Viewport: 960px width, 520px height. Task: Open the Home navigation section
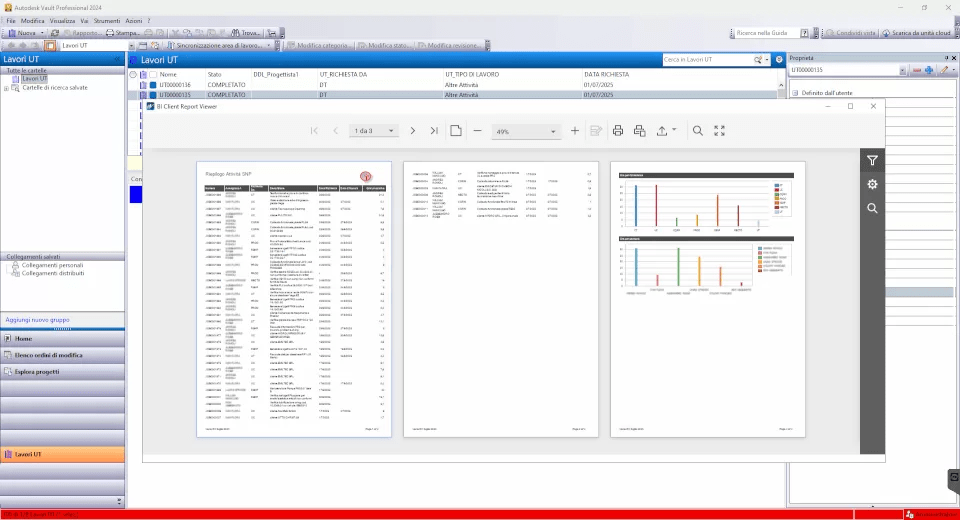[62, 338]
